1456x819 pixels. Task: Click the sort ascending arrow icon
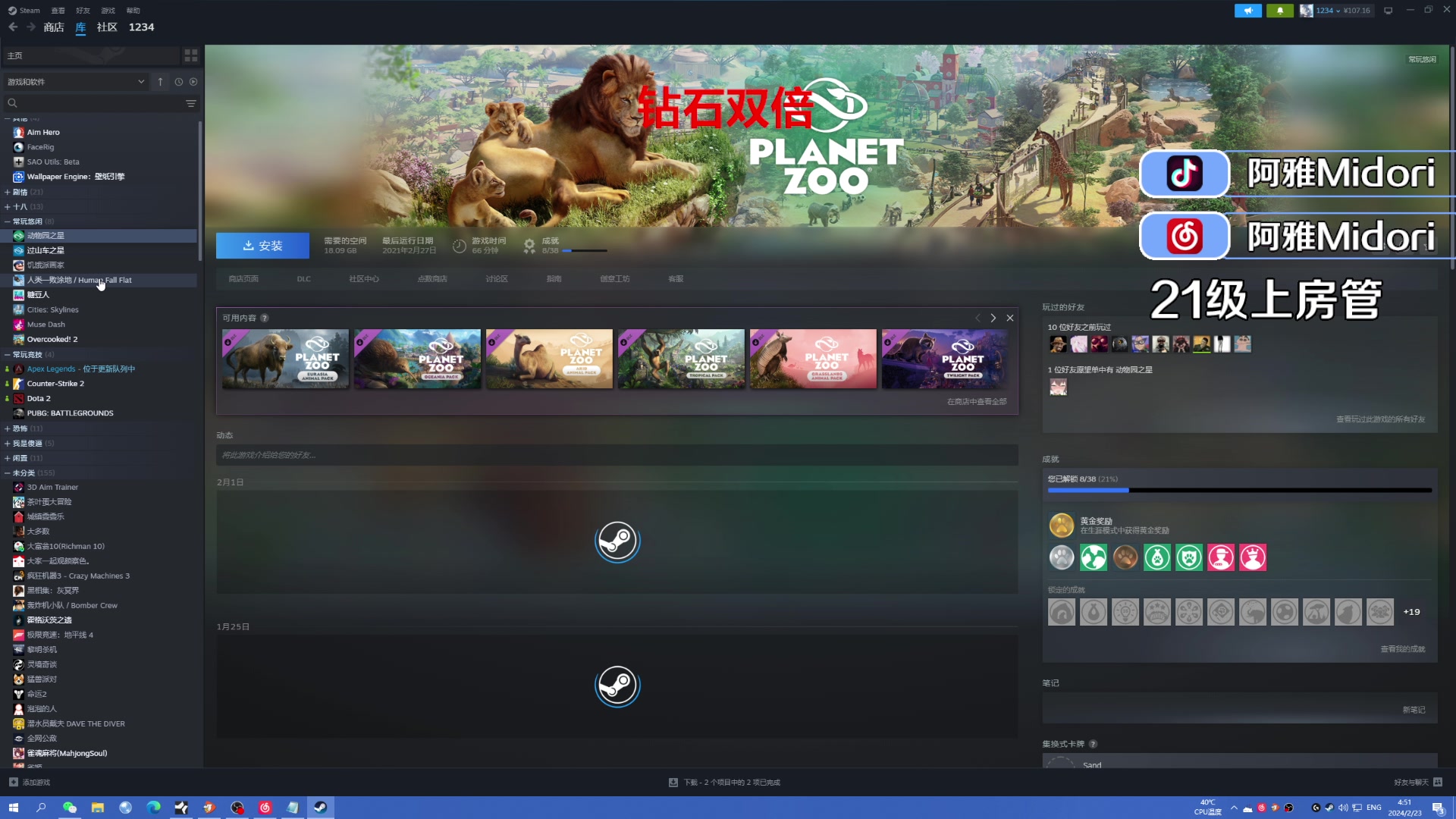160,82
